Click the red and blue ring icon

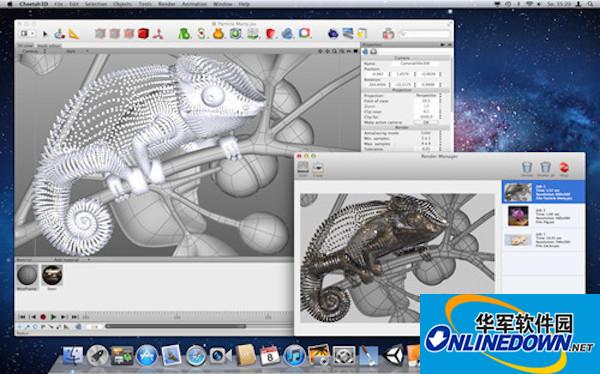pos(304,33)
